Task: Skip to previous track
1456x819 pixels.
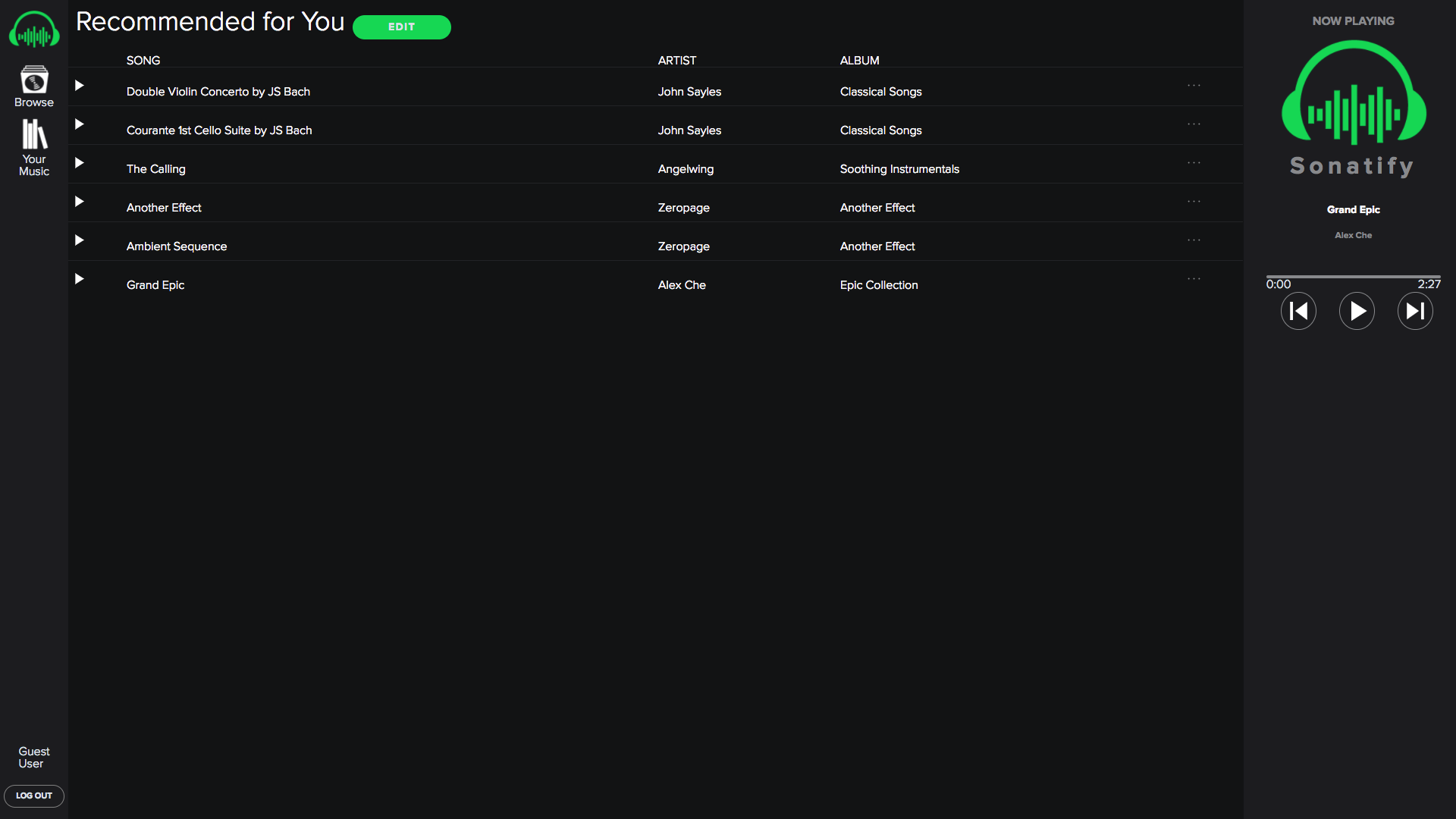Action: click(x=1298, y=311)
